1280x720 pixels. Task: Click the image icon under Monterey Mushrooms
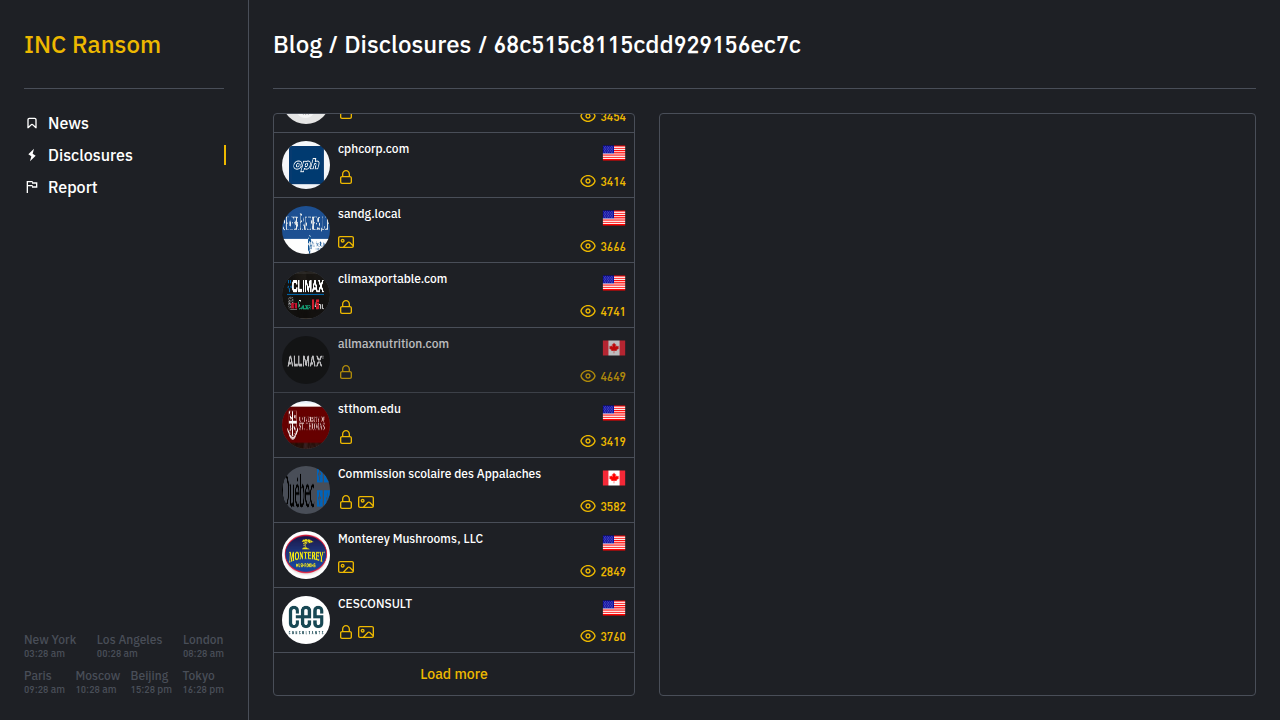pos(346,567)
